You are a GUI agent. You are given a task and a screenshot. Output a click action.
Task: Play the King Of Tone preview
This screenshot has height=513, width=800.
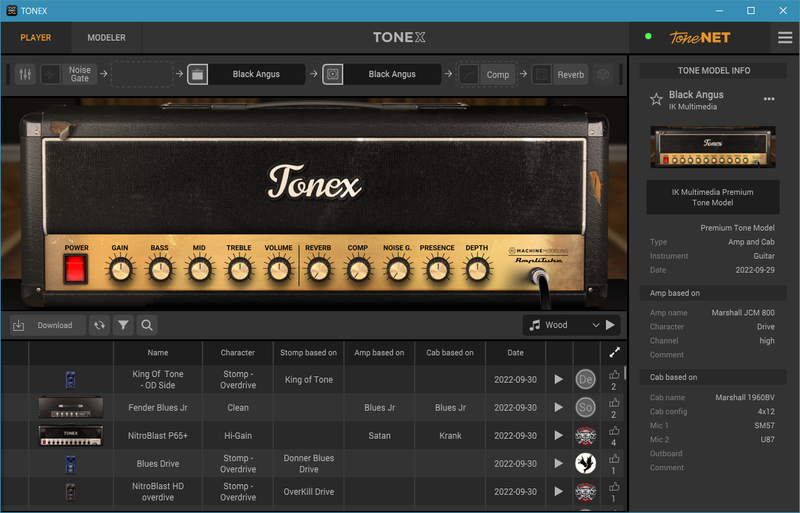click(x=559, y=379)
